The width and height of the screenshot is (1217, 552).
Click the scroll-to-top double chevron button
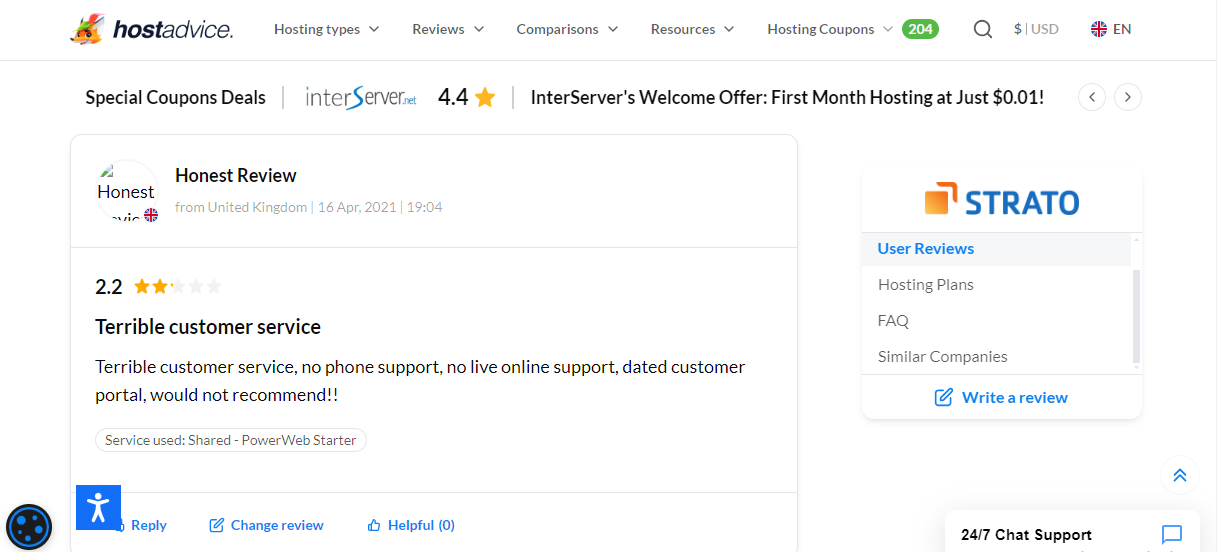tap(1179, 475)
